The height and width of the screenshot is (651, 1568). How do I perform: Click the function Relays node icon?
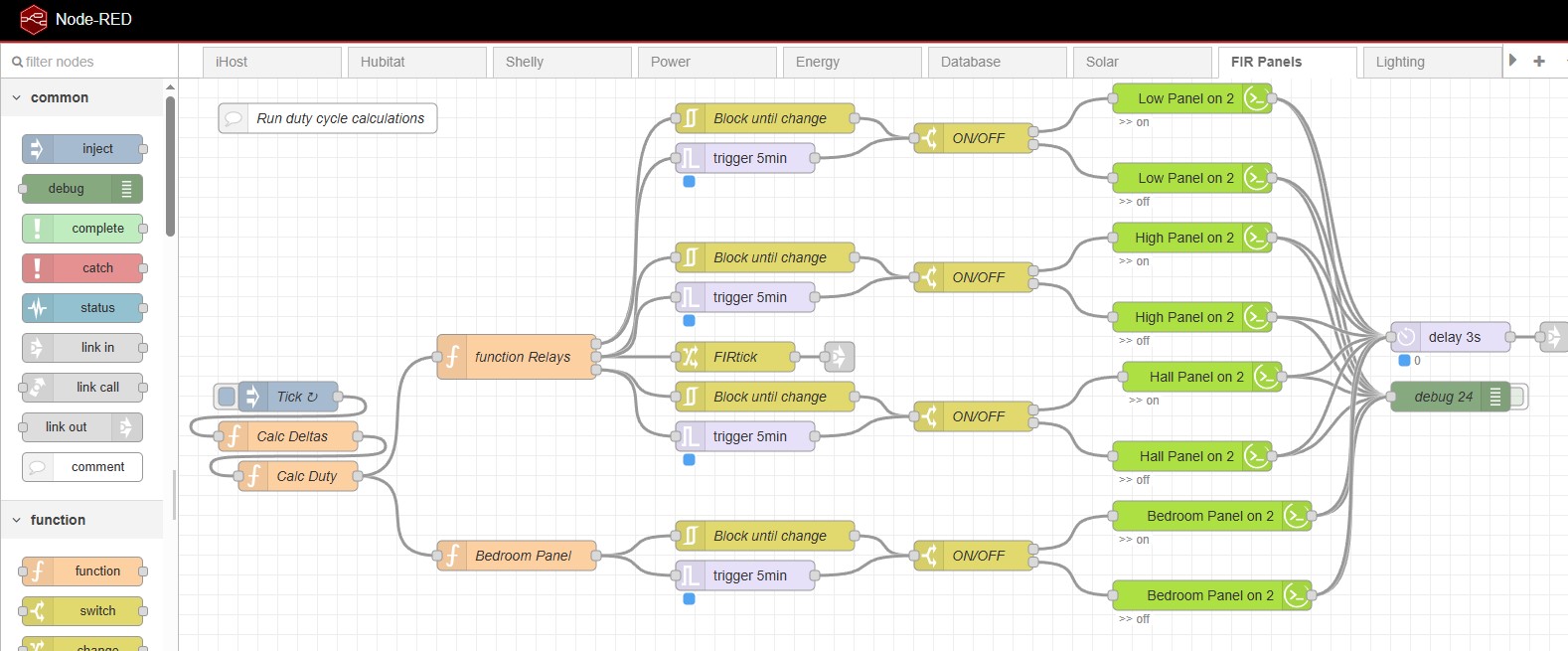click(452, 357)
